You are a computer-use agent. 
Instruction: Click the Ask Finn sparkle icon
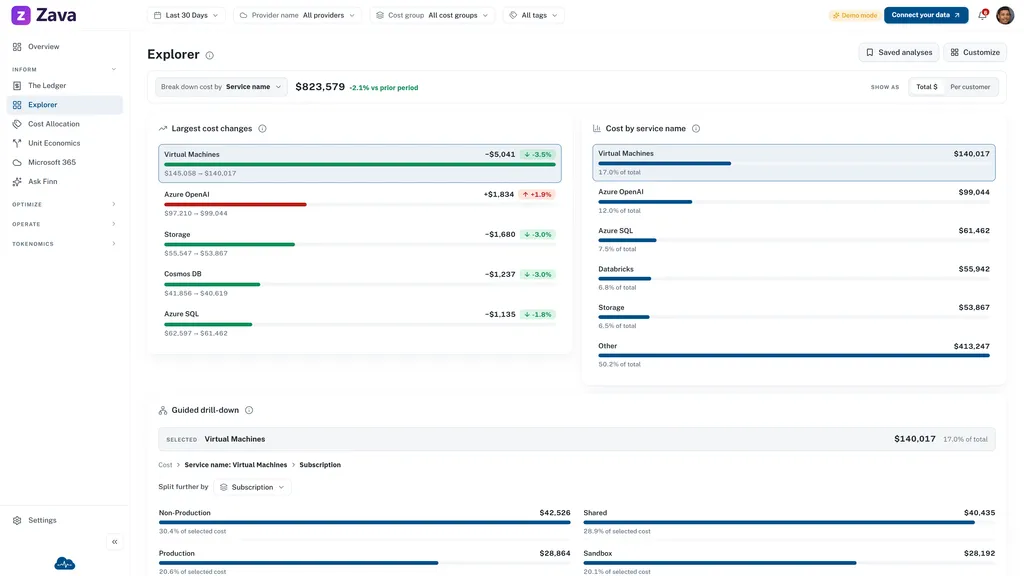(x=17, y=182)
